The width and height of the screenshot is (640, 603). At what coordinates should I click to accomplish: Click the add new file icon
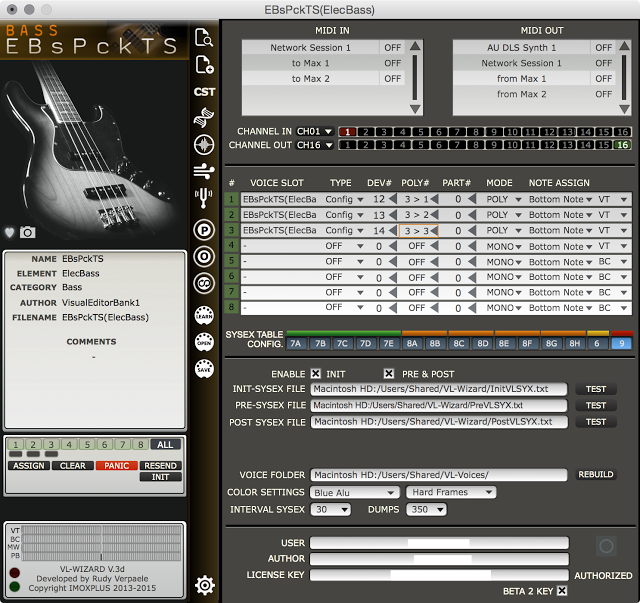point(204,66)
